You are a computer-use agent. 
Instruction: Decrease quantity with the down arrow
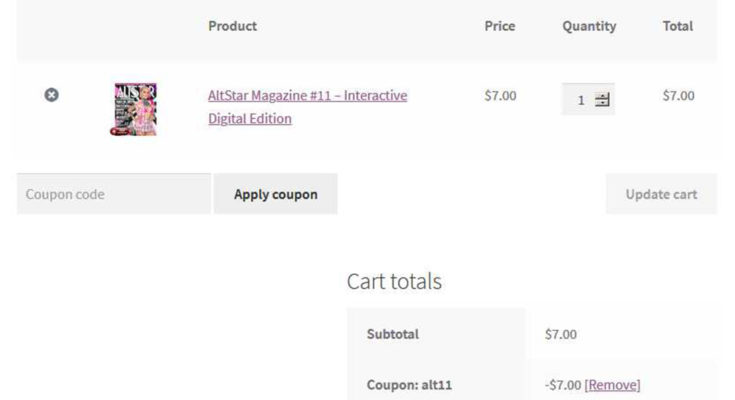tap(602, 104)
